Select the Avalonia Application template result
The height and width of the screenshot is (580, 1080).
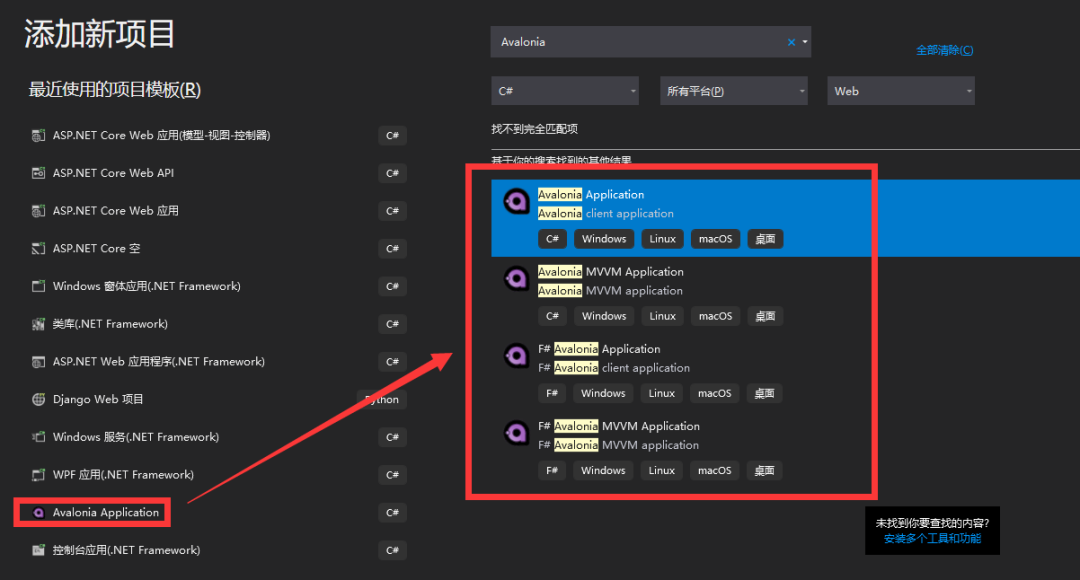click(785, 218)
